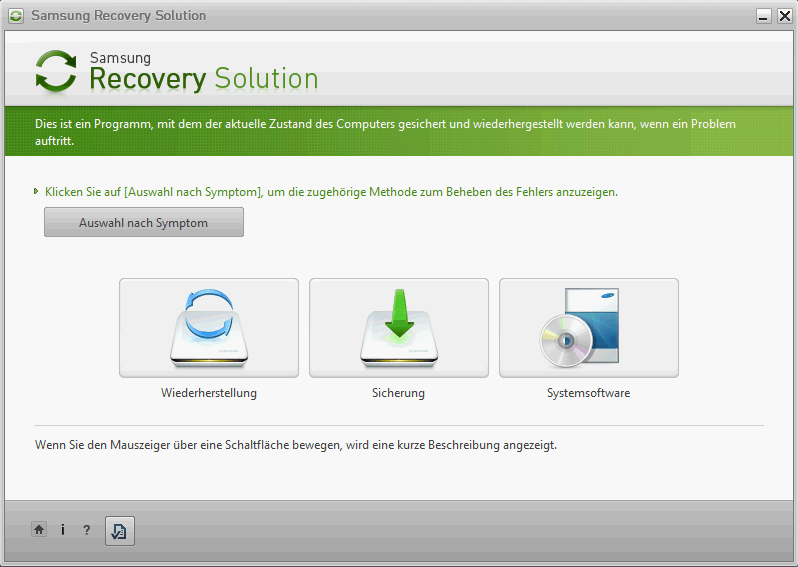
Task: Close the Samsung Recovery Solution window
Action: [784, 16]
